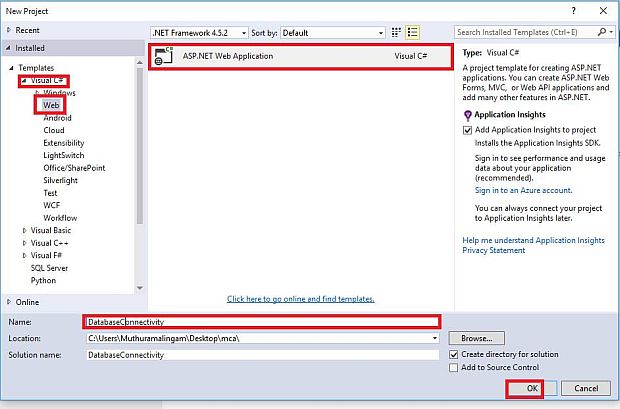This screenshot has width=620, height=409.
Task: Open the .NET Framework 4.5.2 dropdown
Action: 199,33
